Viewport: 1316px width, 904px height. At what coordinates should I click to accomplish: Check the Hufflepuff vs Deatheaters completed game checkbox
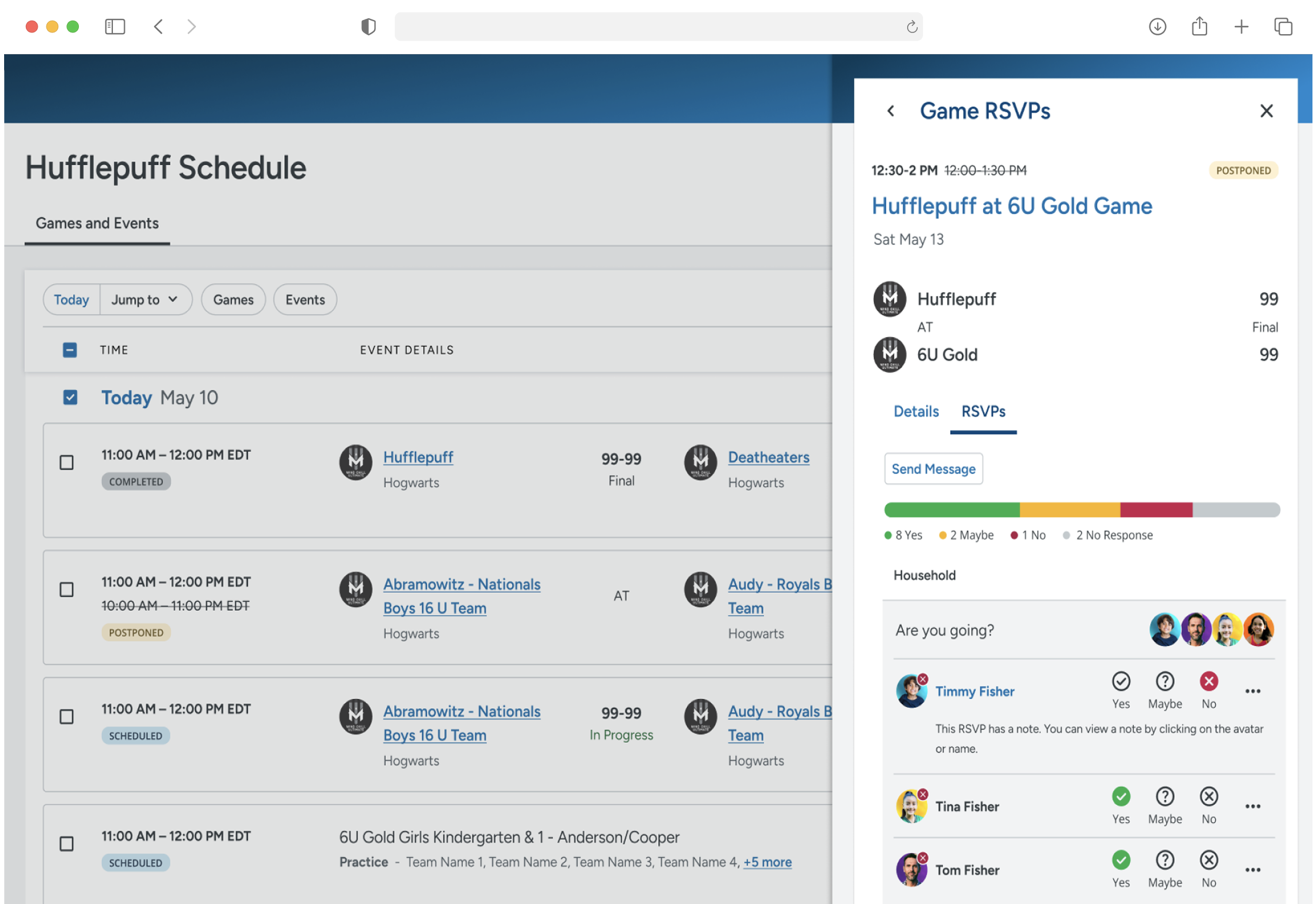pos(67,463)
